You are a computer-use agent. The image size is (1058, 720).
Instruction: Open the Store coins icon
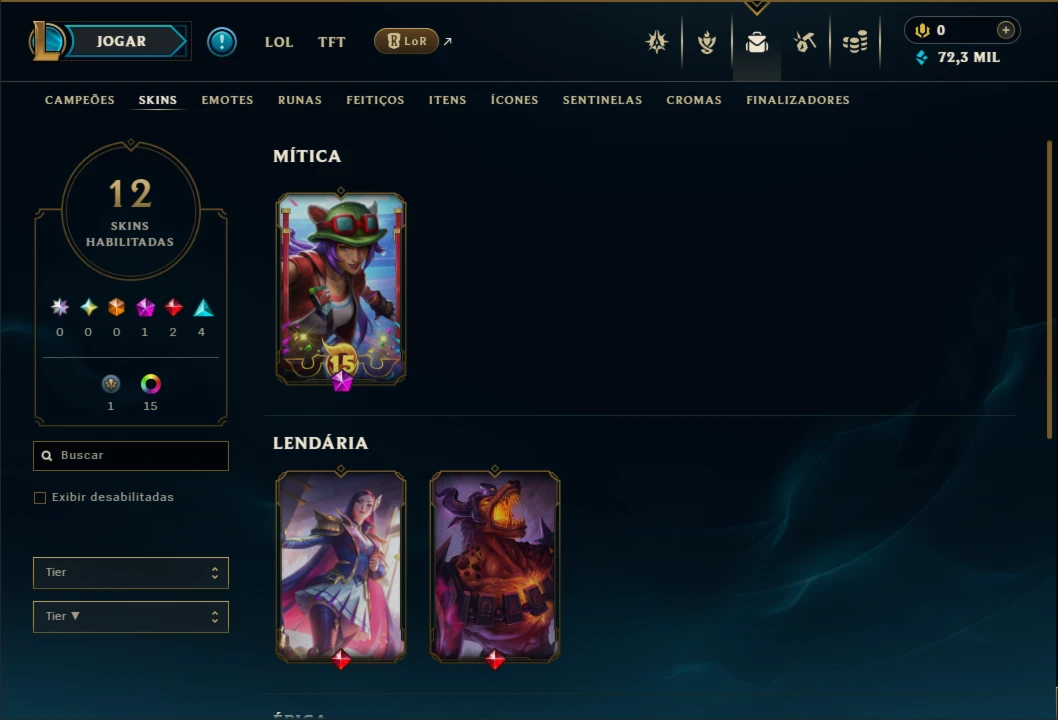tap(855, 43)
